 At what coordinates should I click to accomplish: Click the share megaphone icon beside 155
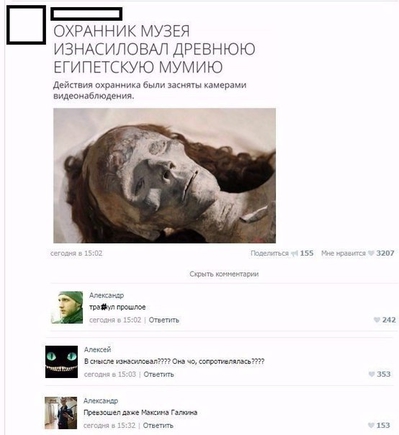[x=294, y=253]
